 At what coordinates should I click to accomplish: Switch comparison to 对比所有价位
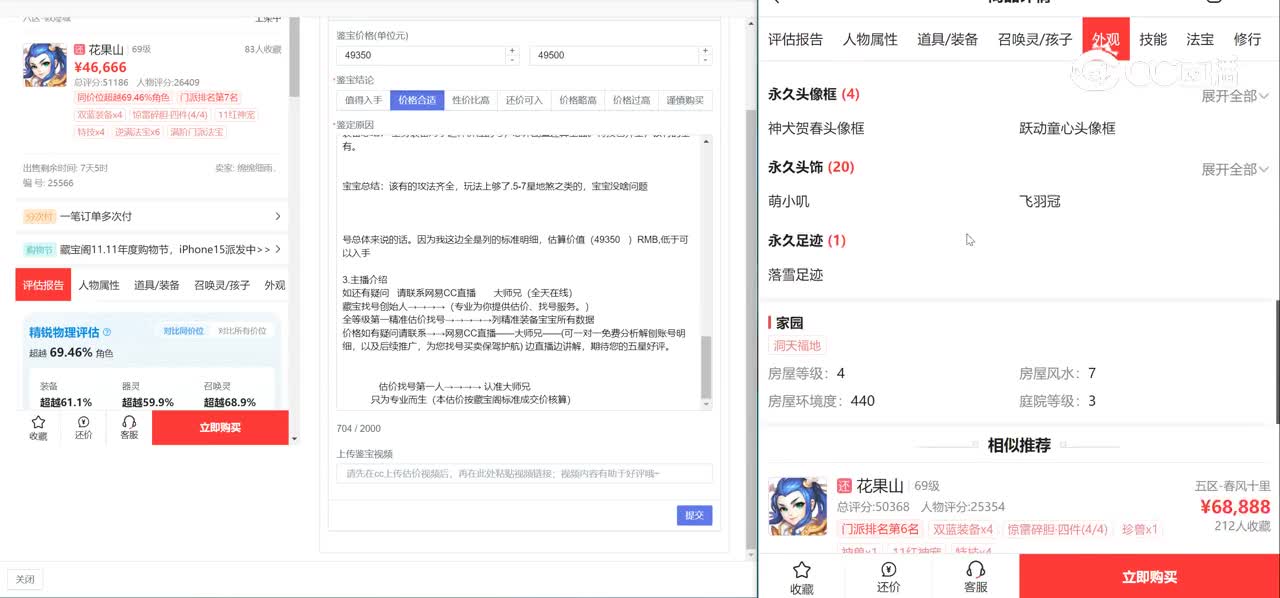[242, 331]
